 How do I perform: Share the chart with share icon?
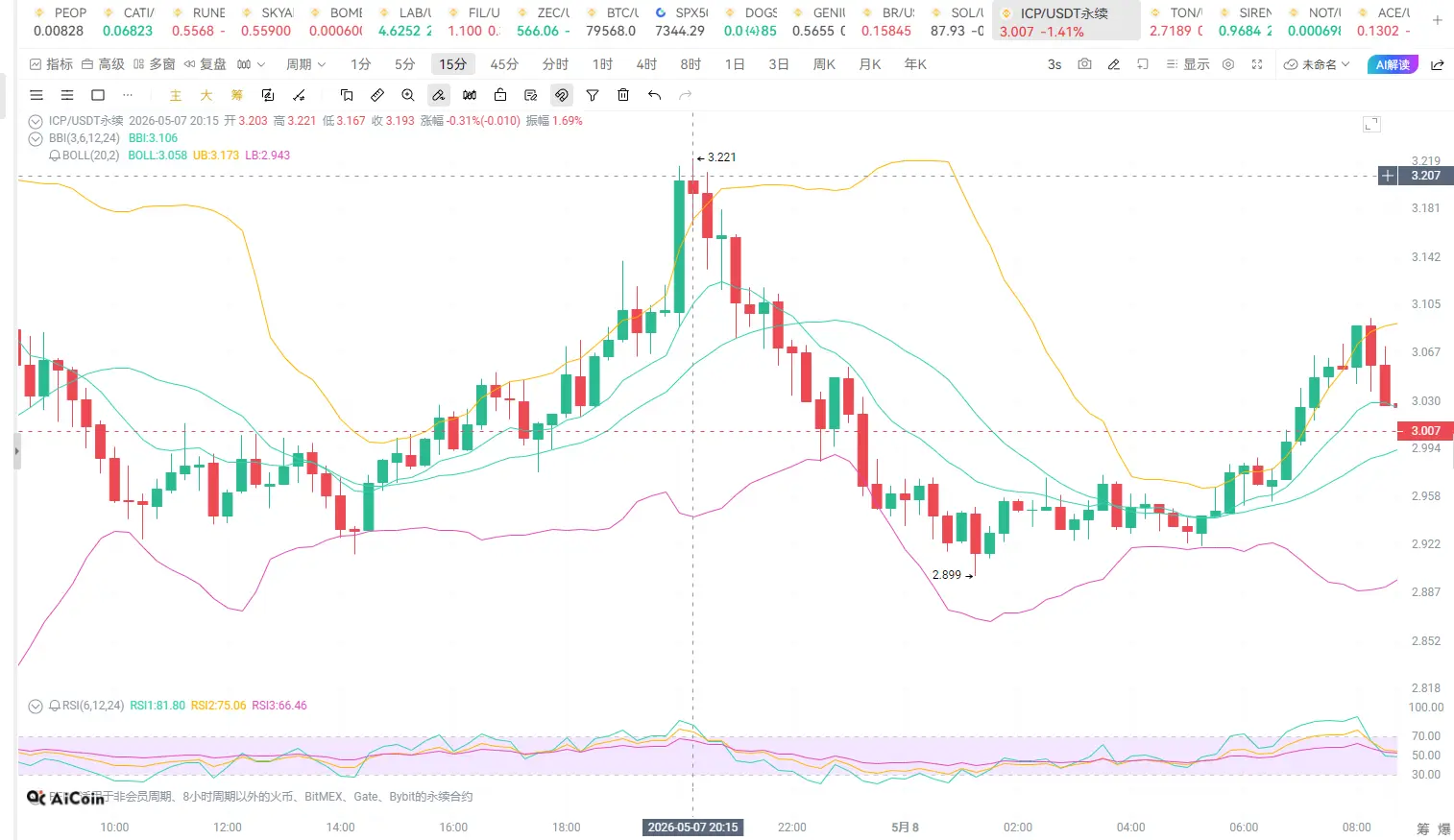pyautogui.click(x=1438, y=64)
